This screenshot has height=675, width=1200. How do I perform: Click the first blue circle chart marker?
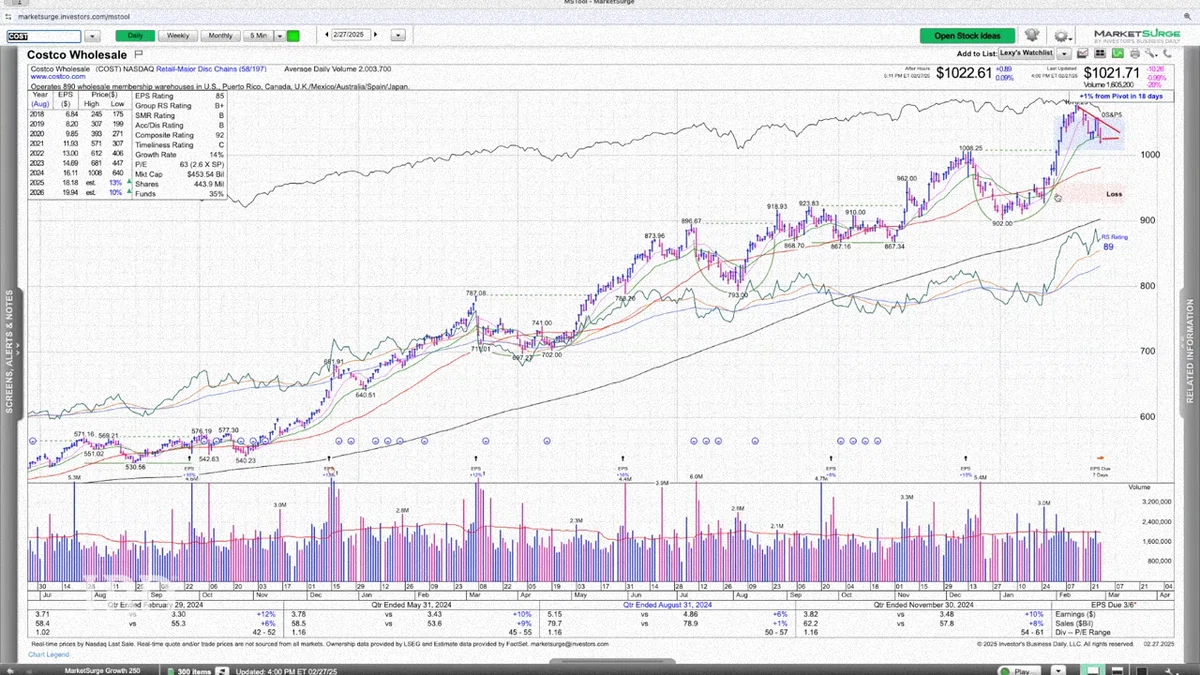click(x=33, y=440)
